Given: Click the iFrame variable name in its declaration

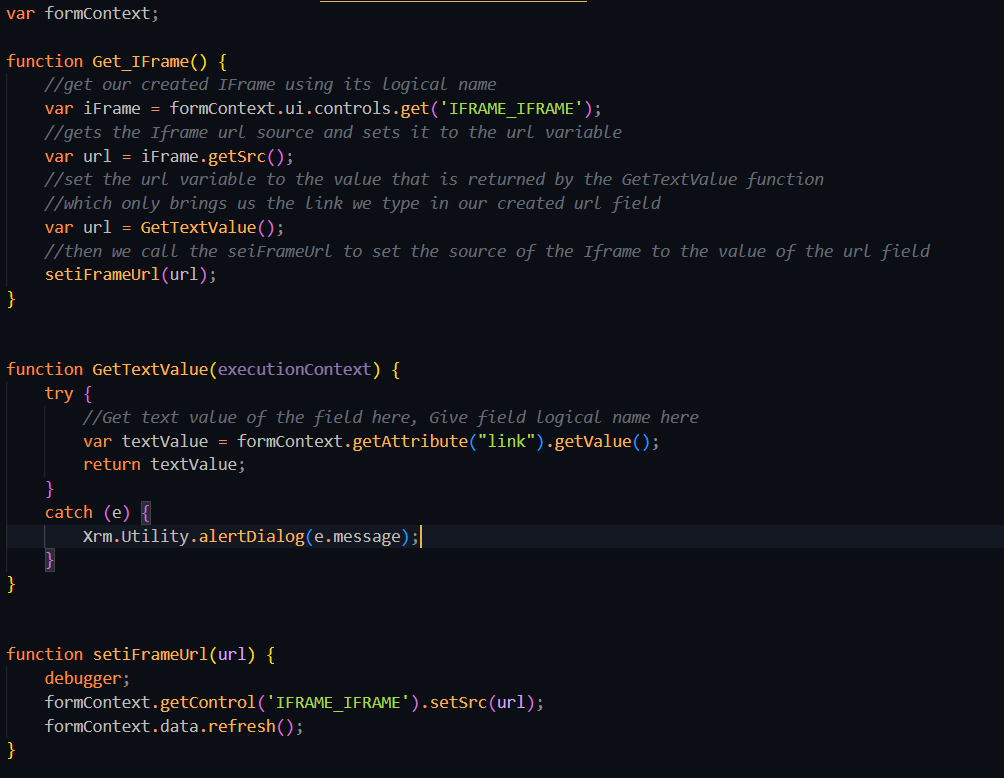Looking at the screenshot, I should click(107, 108).
